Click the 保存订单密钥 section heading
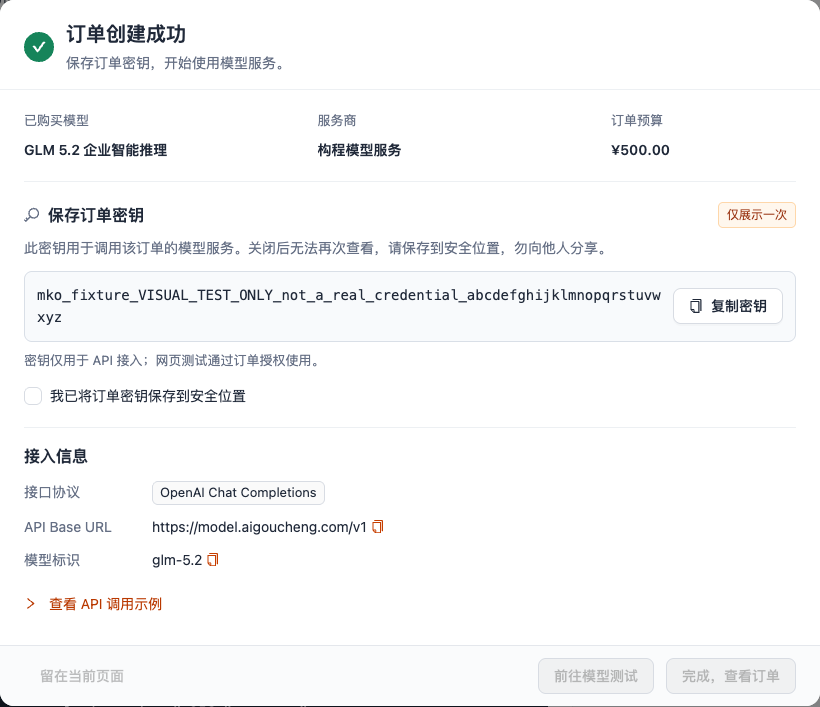 coord(96,215)
